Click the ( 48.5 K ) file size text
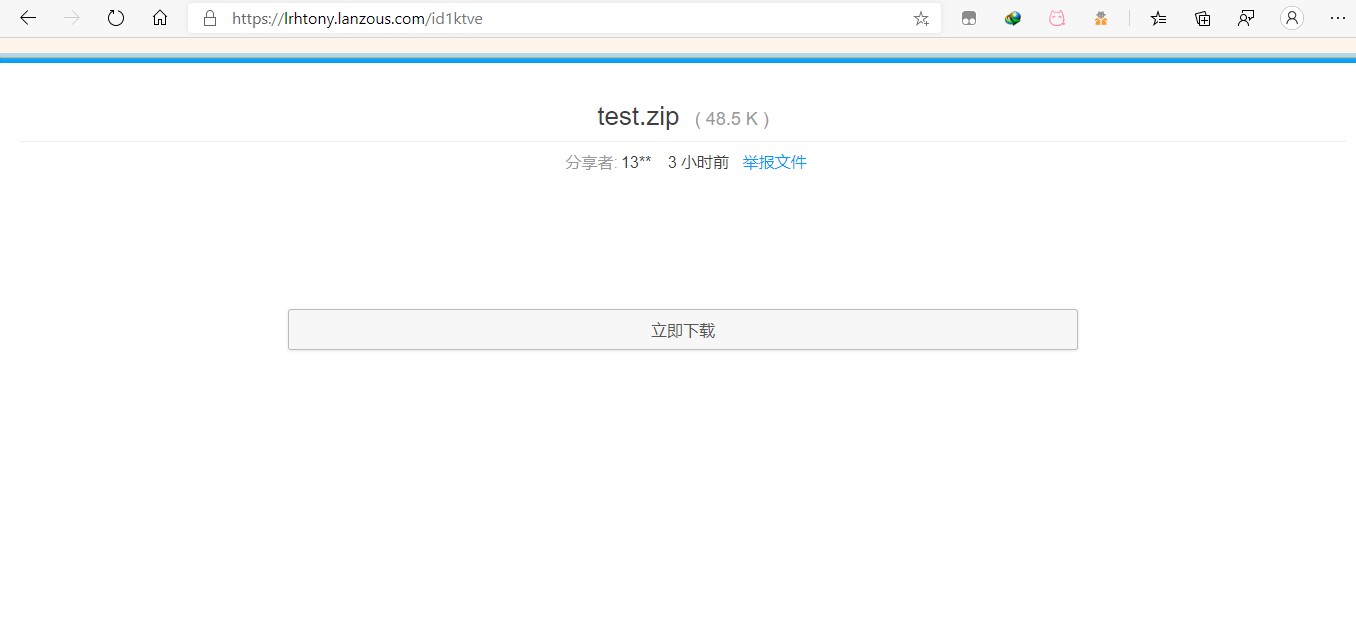This screenshot has height=644, width=1356. pos(732,119)
